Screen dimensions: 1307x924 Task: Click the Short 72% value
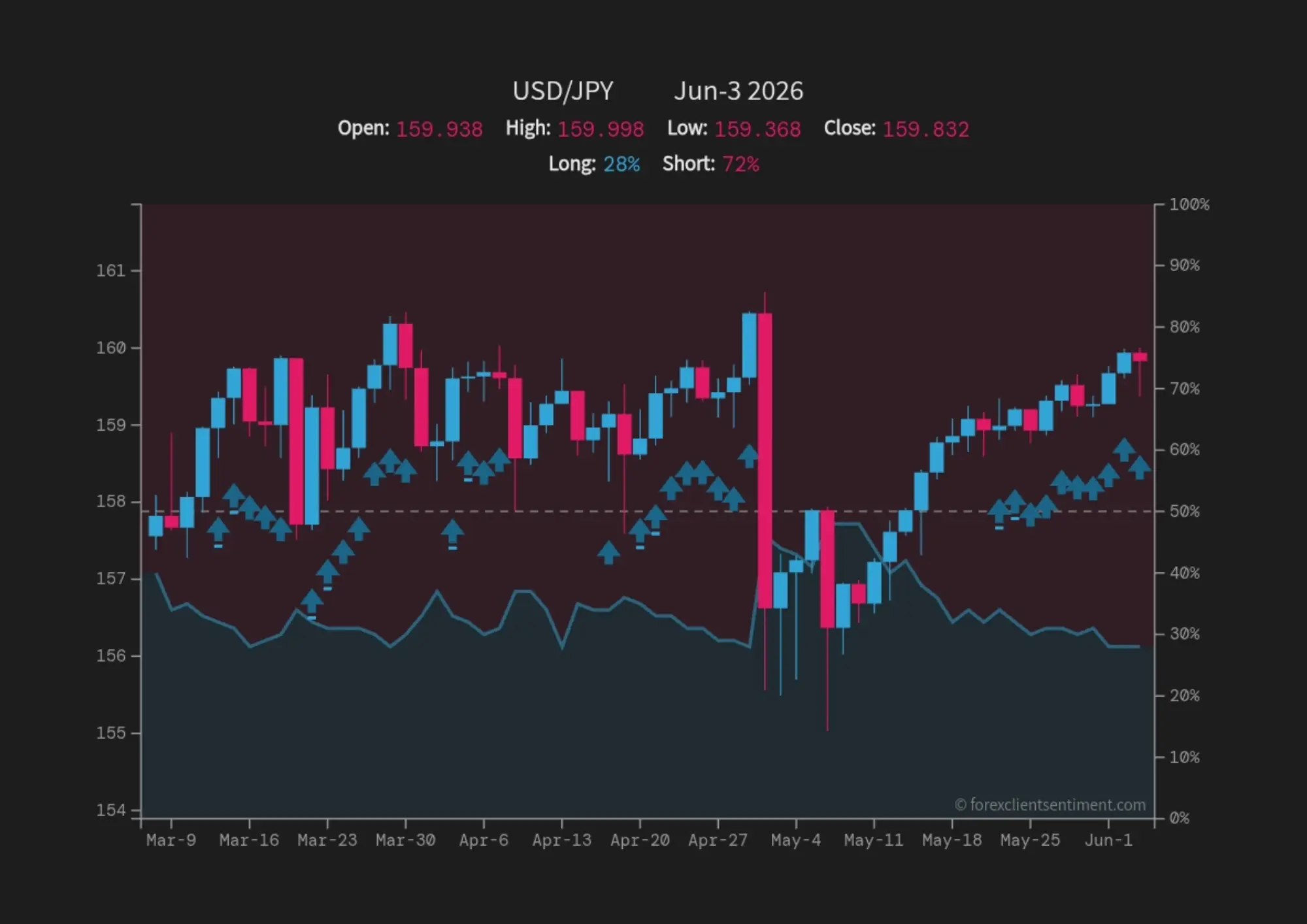[741, 164]
